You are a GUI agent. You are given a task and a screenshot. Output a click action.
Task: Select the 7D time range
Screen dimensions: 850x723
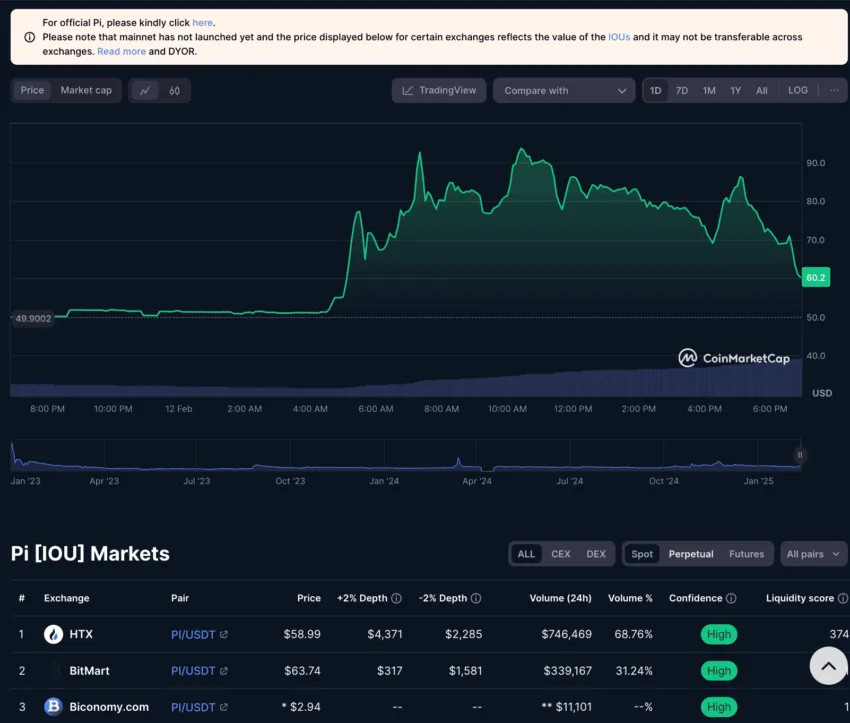(x=682, y=91)
